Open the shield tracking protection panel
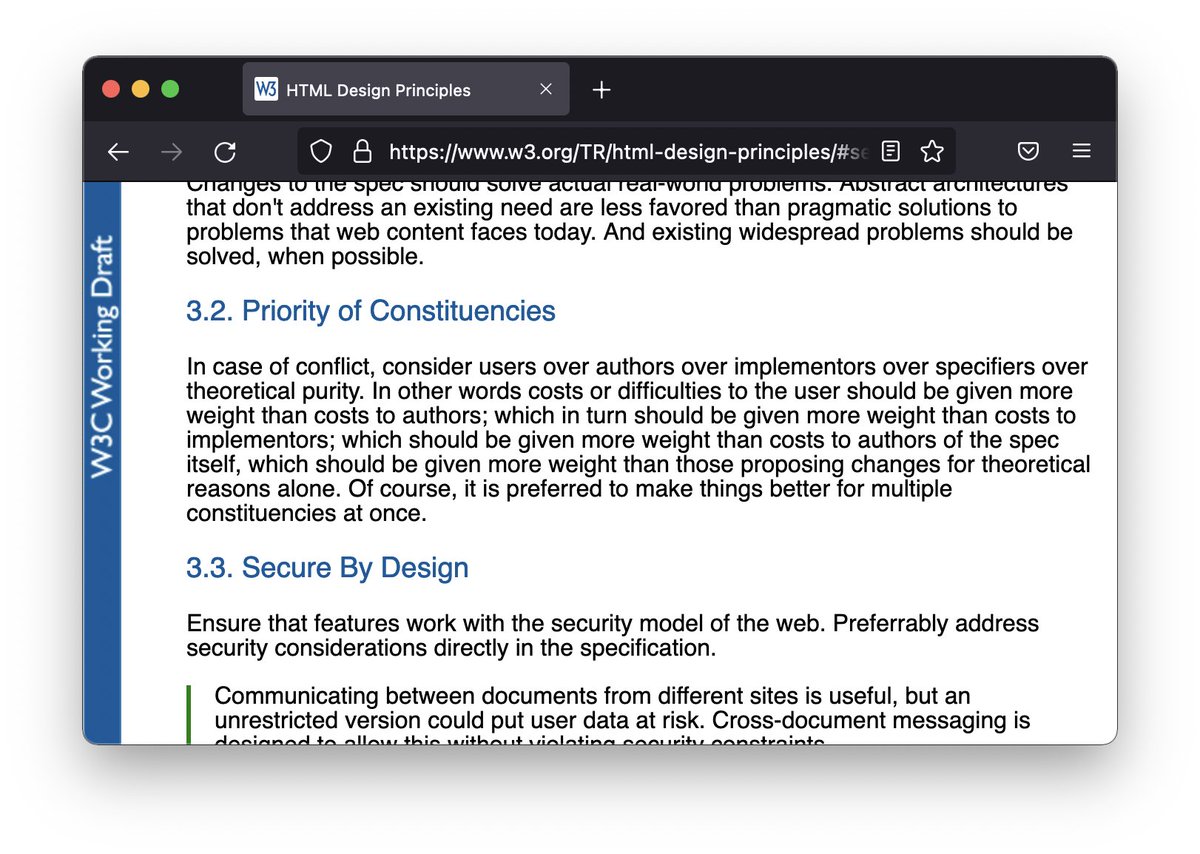This screenshot has width=1200, height=854. (x=320, y=152)
